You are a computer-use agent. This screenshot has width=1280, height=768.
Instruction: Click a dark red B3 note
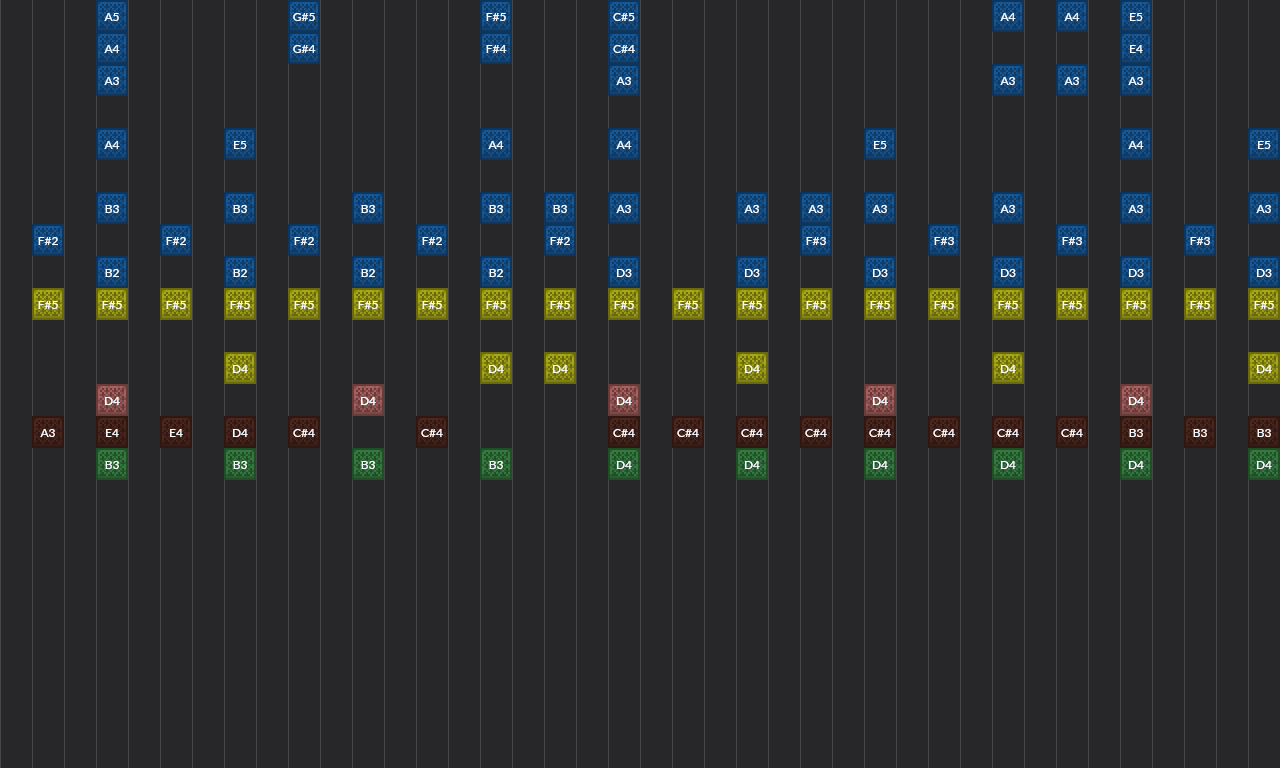[x=1136, y=432]
